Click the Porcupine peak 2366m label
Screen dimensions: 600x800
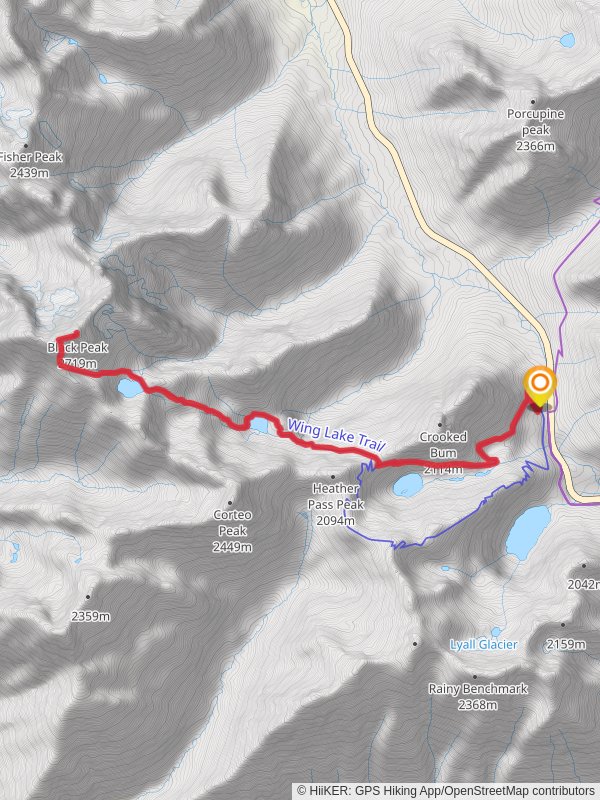[x=535, y=130]
